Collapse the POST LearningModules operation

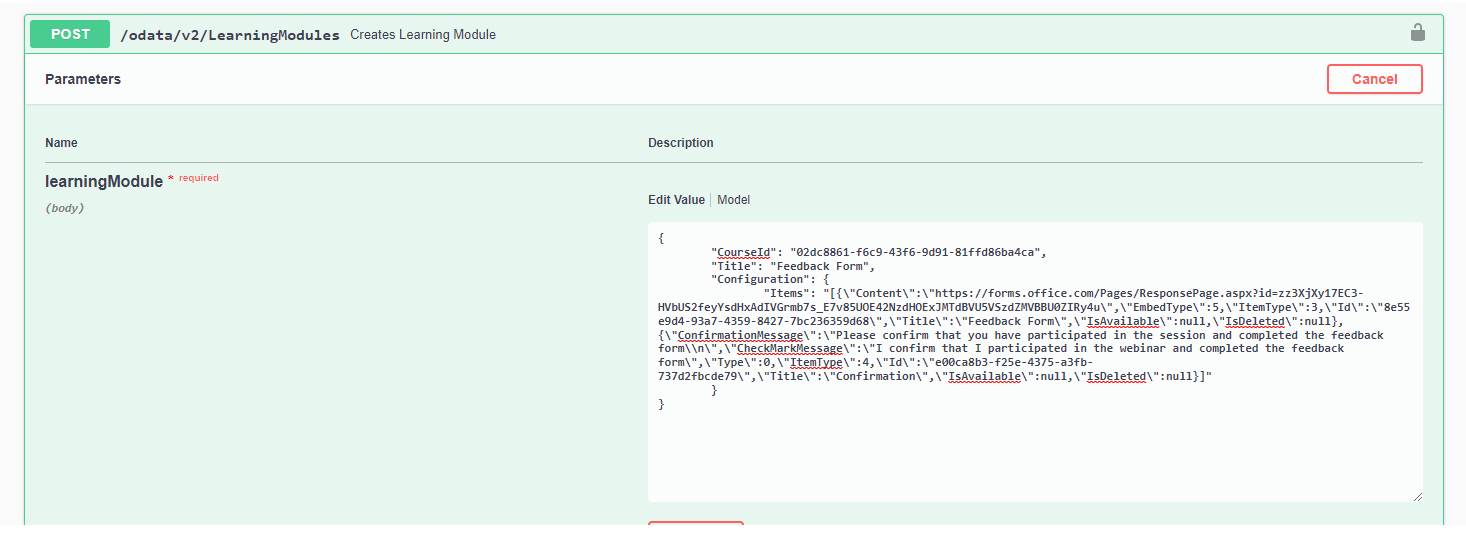click(x=70, y=34)
